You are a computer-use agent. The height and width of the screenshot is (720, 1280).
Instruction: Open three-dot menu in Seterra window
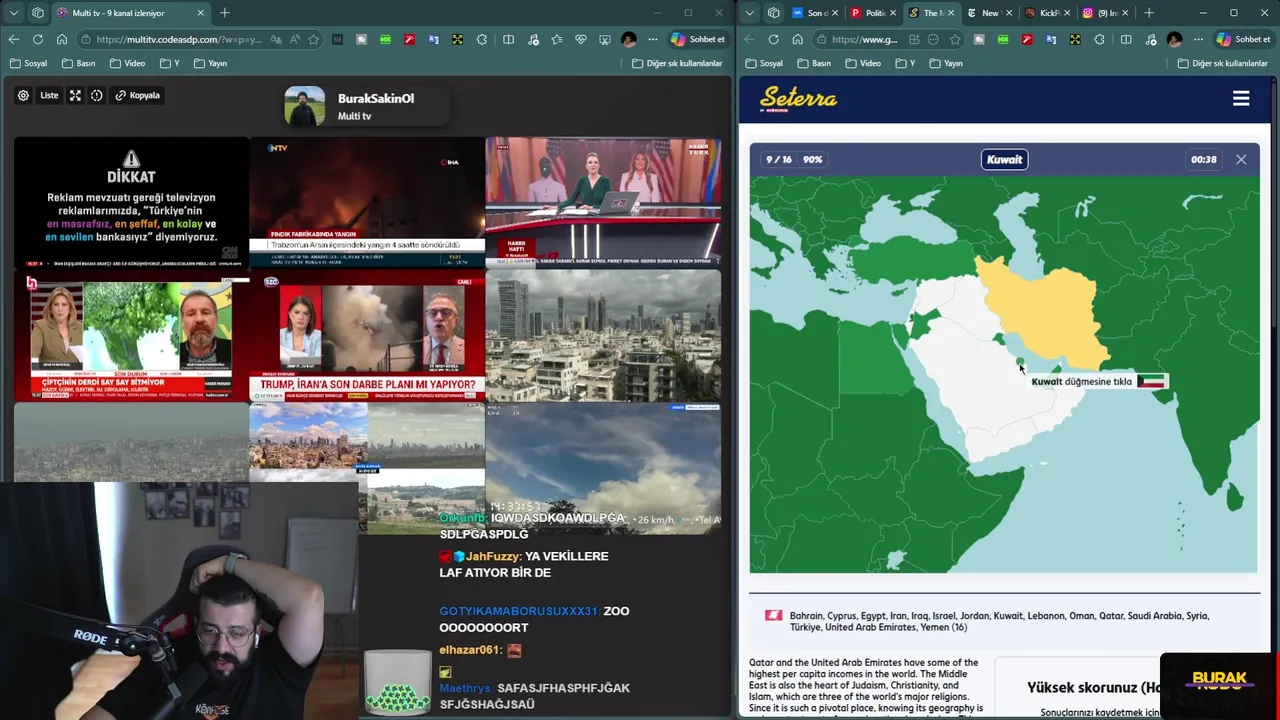[x=1199, y=39]
